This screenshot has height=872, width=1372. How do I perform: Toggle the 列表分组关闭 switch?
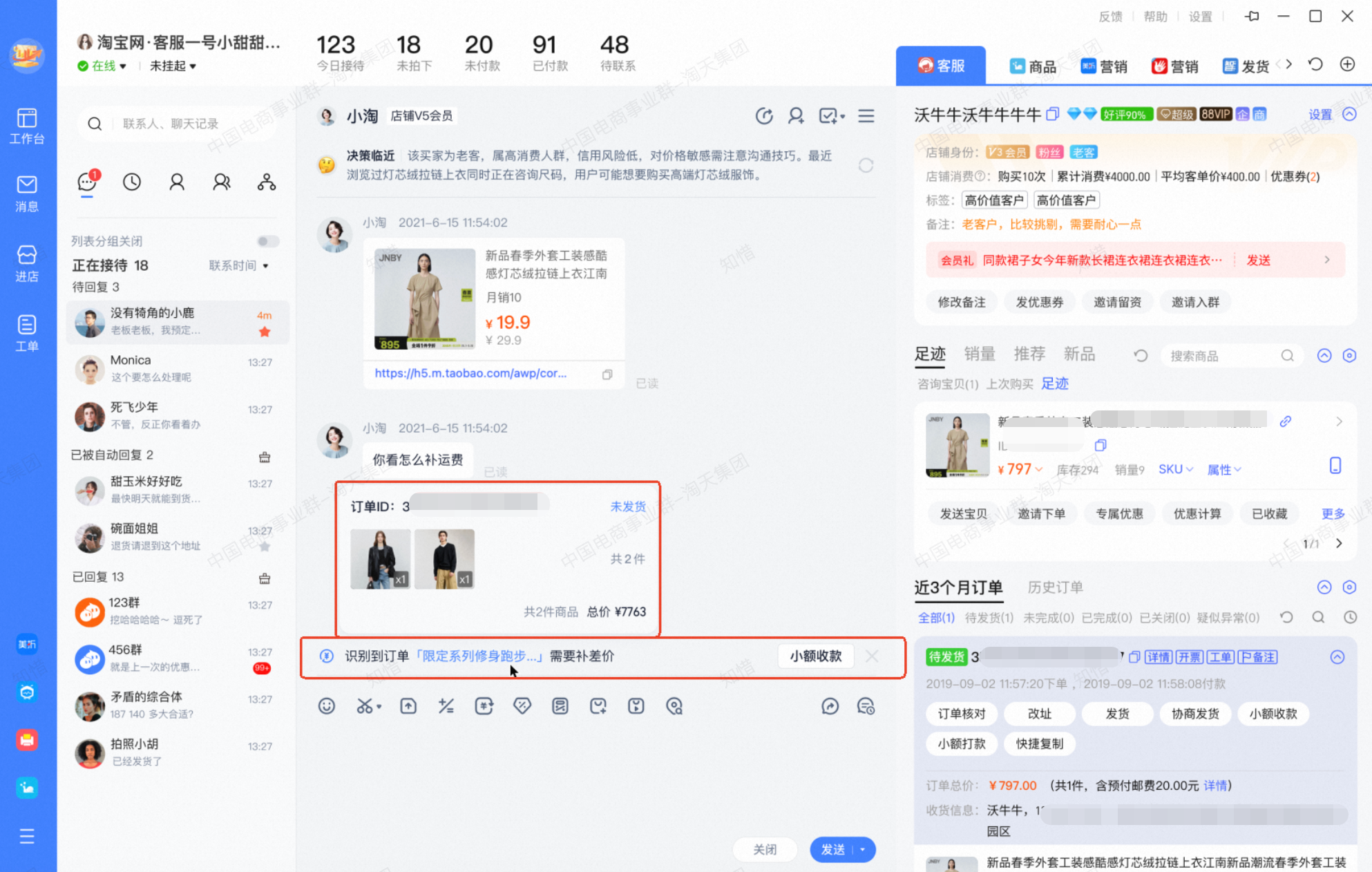[268, 241]
